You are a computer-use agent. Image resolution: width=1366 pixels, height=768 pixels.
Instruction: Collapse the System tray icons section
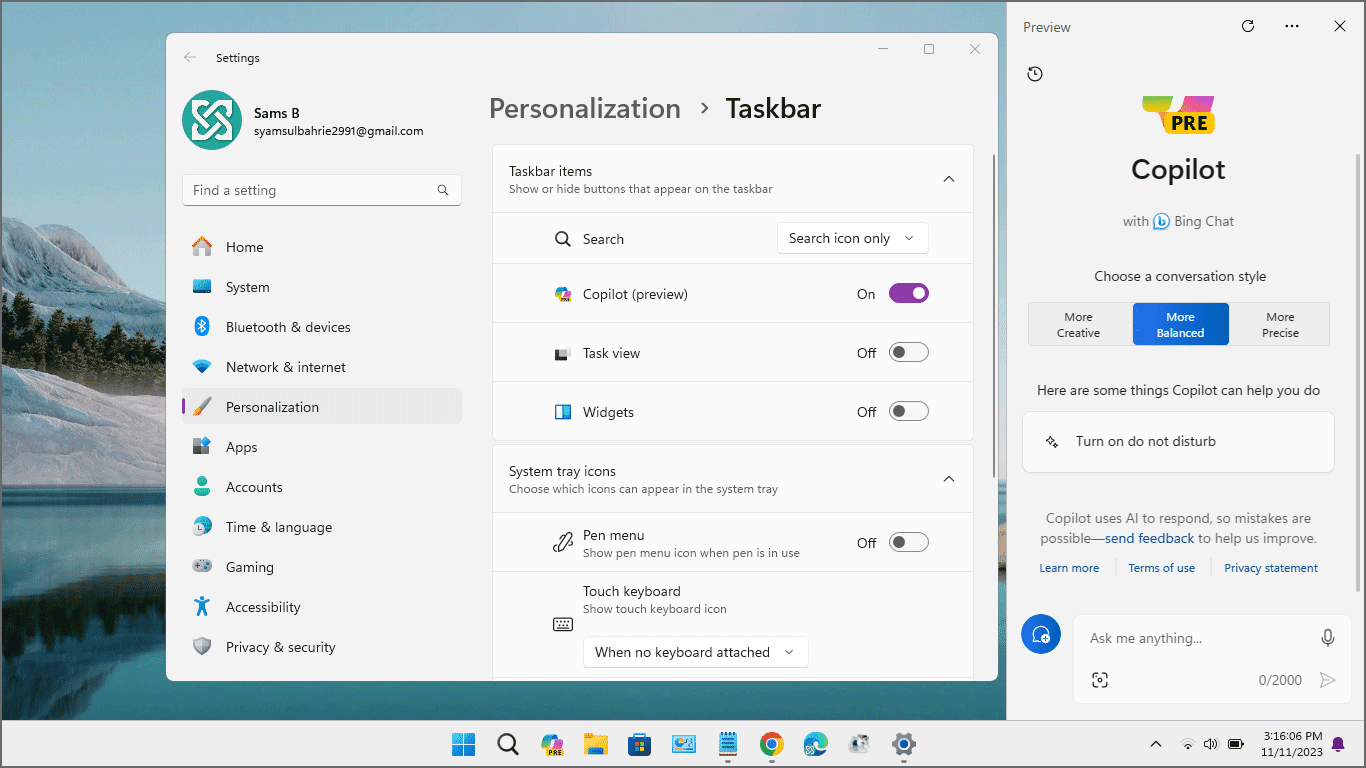click(x=949, y=479)
